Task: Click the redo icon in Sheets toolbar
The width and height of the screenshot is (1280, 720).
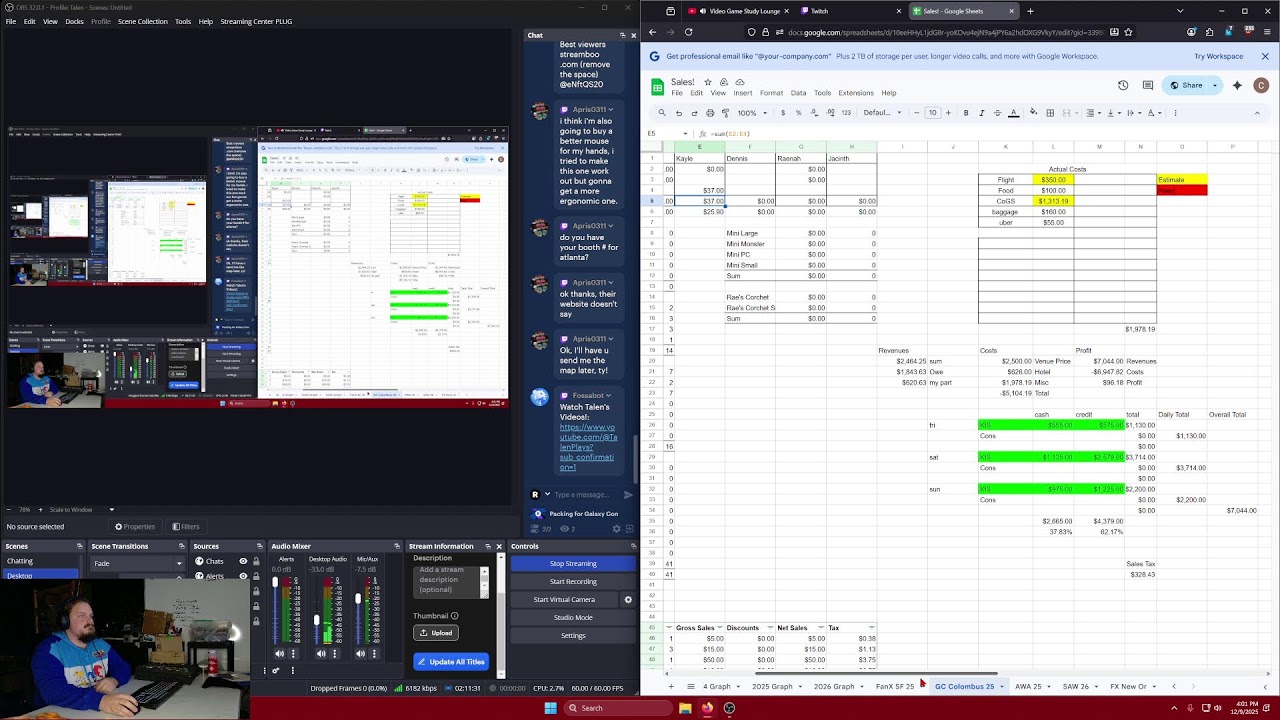Action: (694, 113)
